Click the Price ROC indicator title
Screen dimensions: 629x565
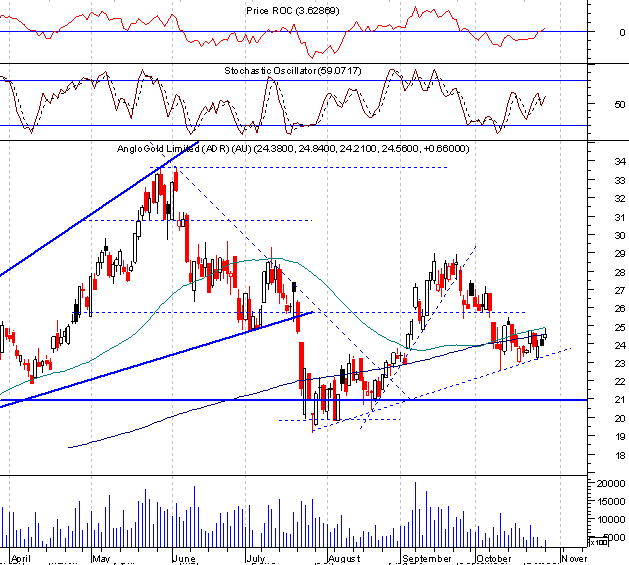tap(293, 11)
